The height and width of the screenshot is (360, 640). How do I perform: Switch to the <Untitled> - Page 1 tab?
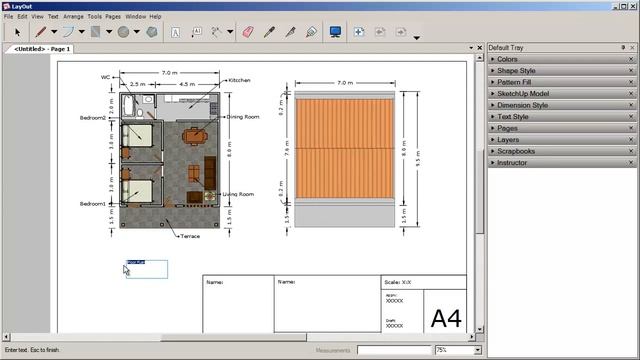(x=42, y=49)
